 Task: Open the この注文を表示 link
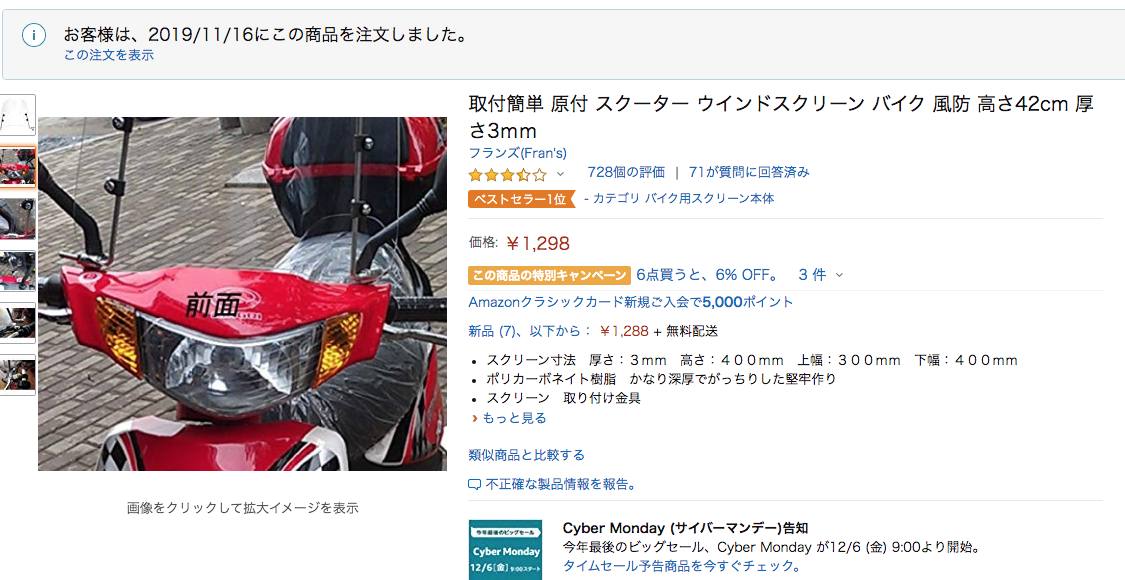(x=108, y=55)
